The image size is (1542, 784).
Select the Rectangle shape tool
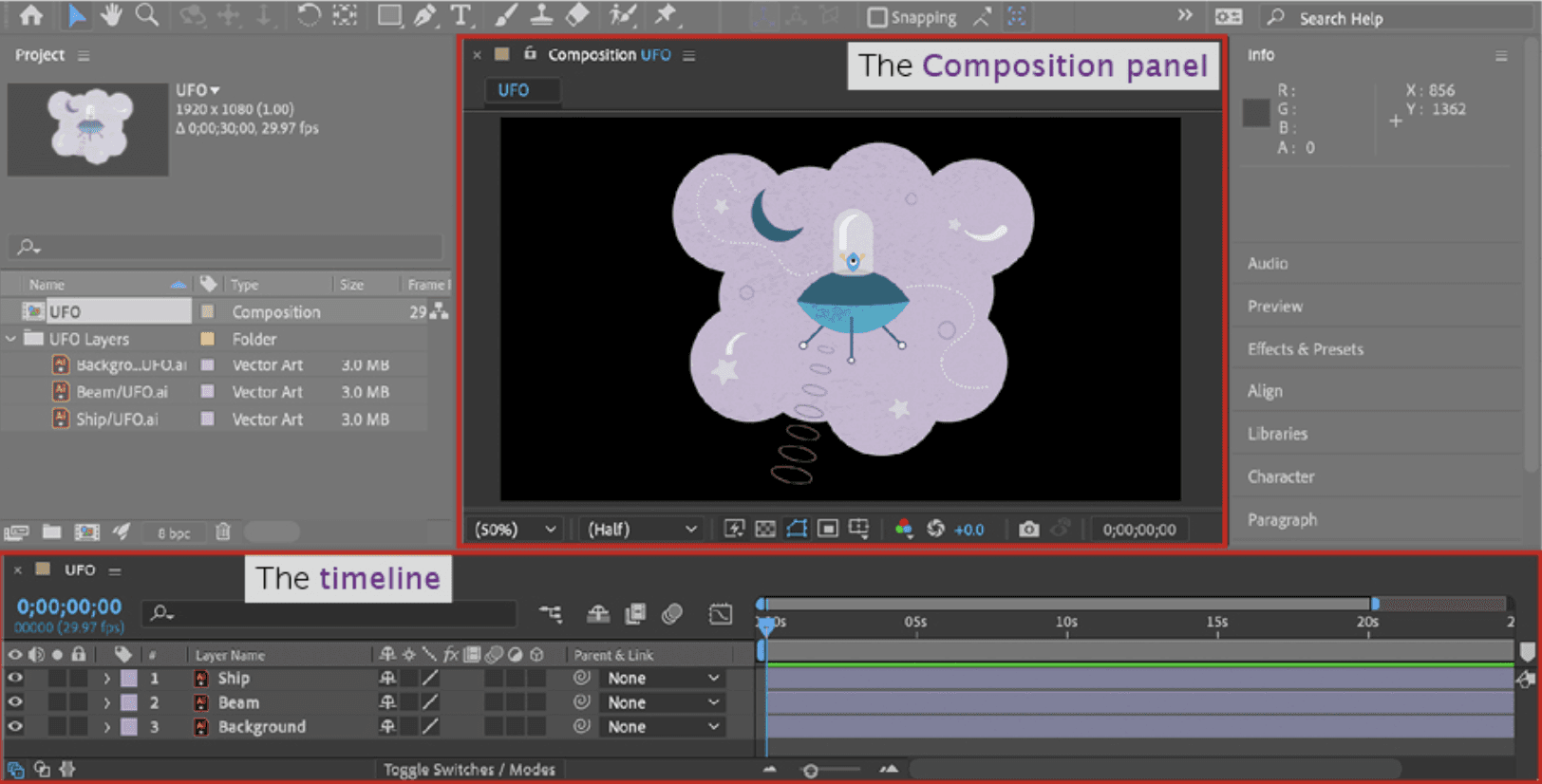click(389, 15)
